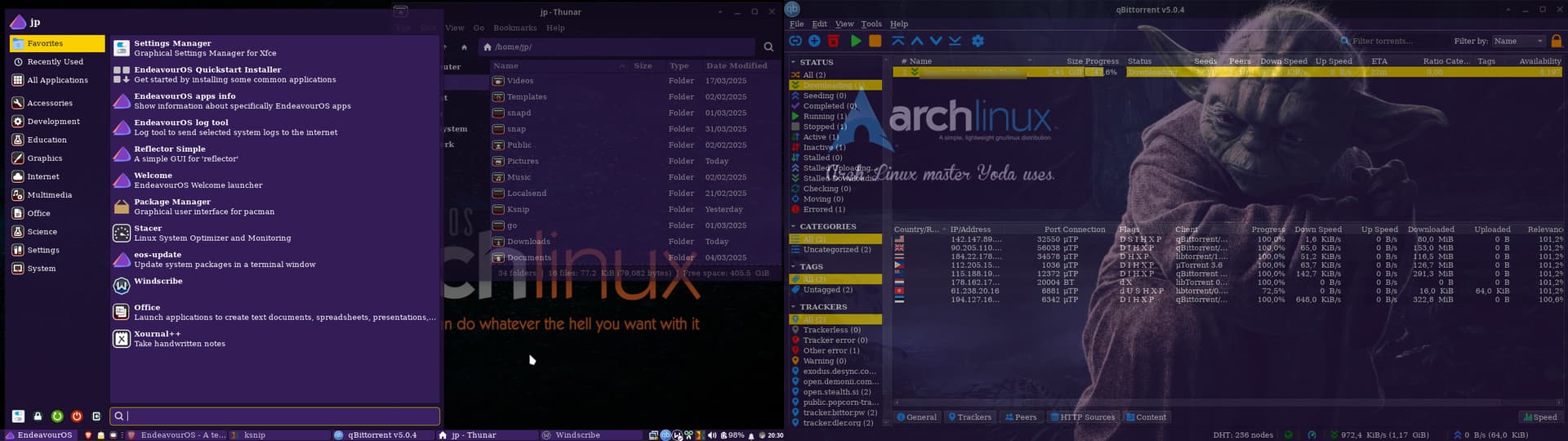Click the EndeavourOS panel menu button

[x=39, y=435]
